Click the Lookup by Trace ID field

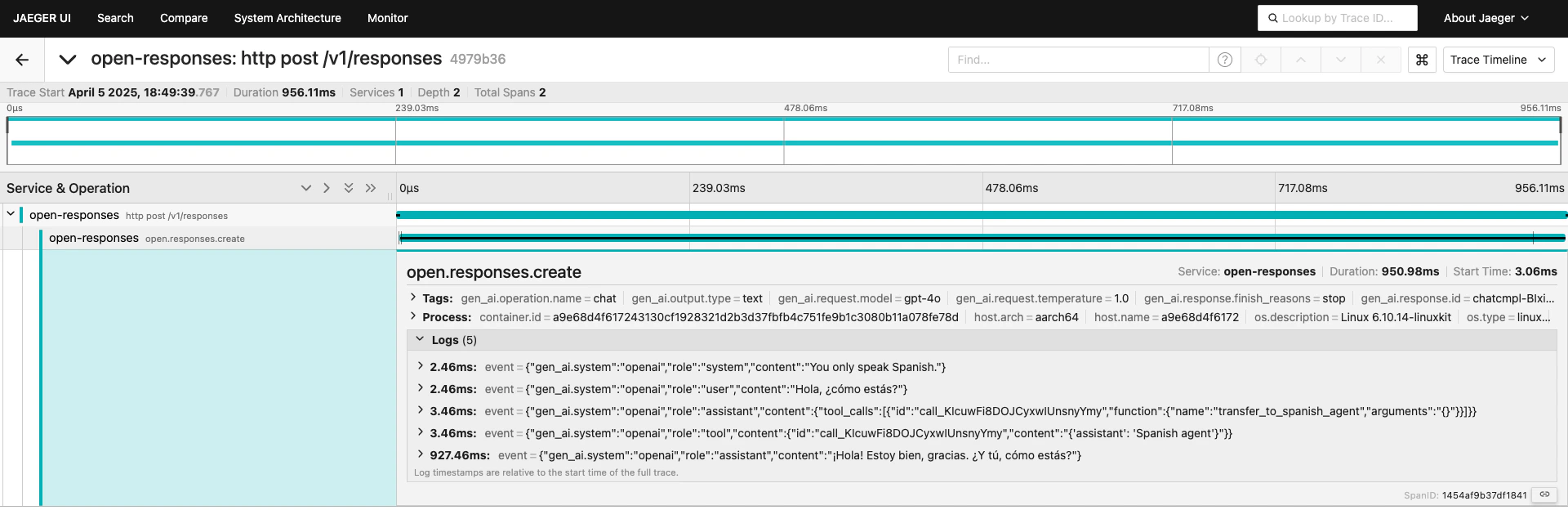click(1338, 18)
